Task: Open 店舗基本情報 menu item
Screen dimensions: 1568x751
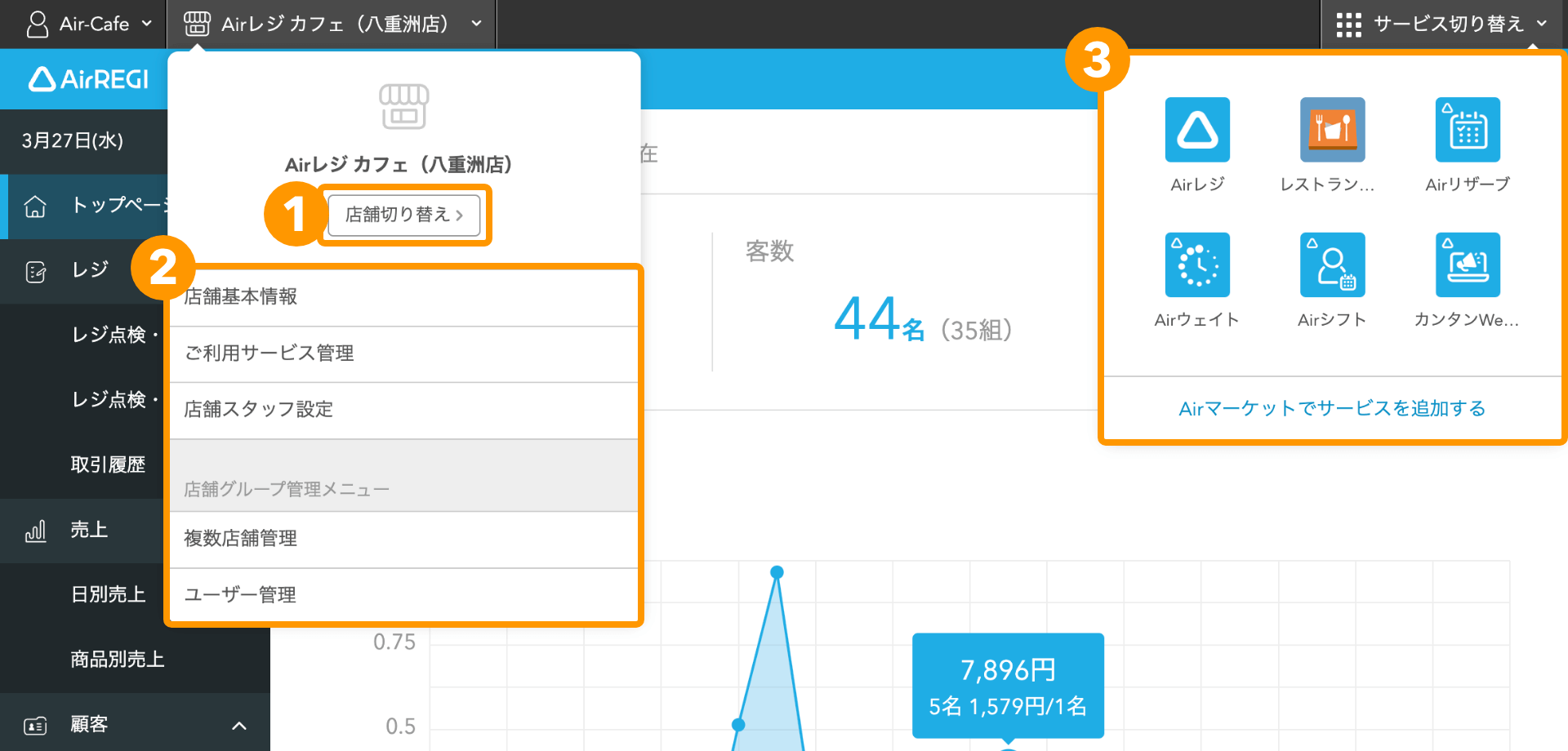Action: click(403, 297)
